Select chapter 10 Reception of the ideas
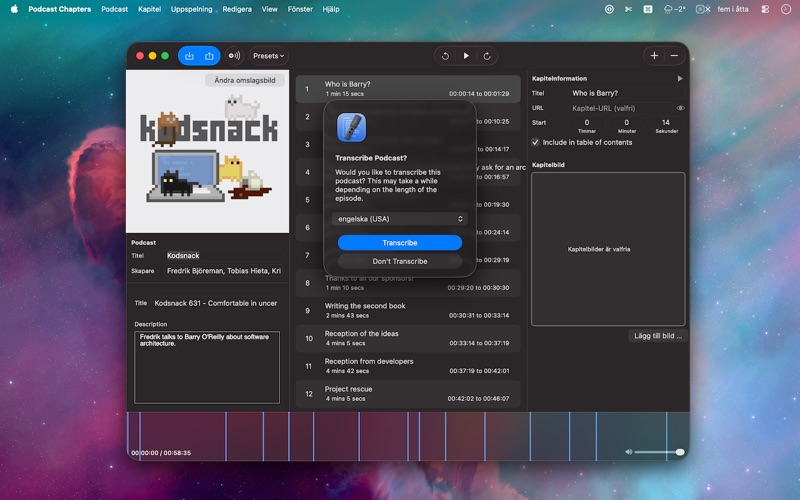This screenshot has height=500, width=800. [408, 338]
